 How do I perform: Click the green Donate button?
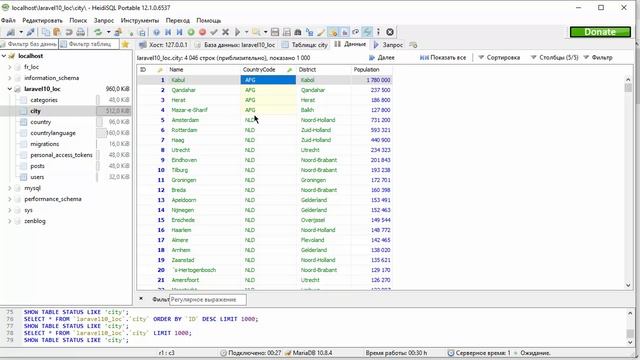[600, 32]
